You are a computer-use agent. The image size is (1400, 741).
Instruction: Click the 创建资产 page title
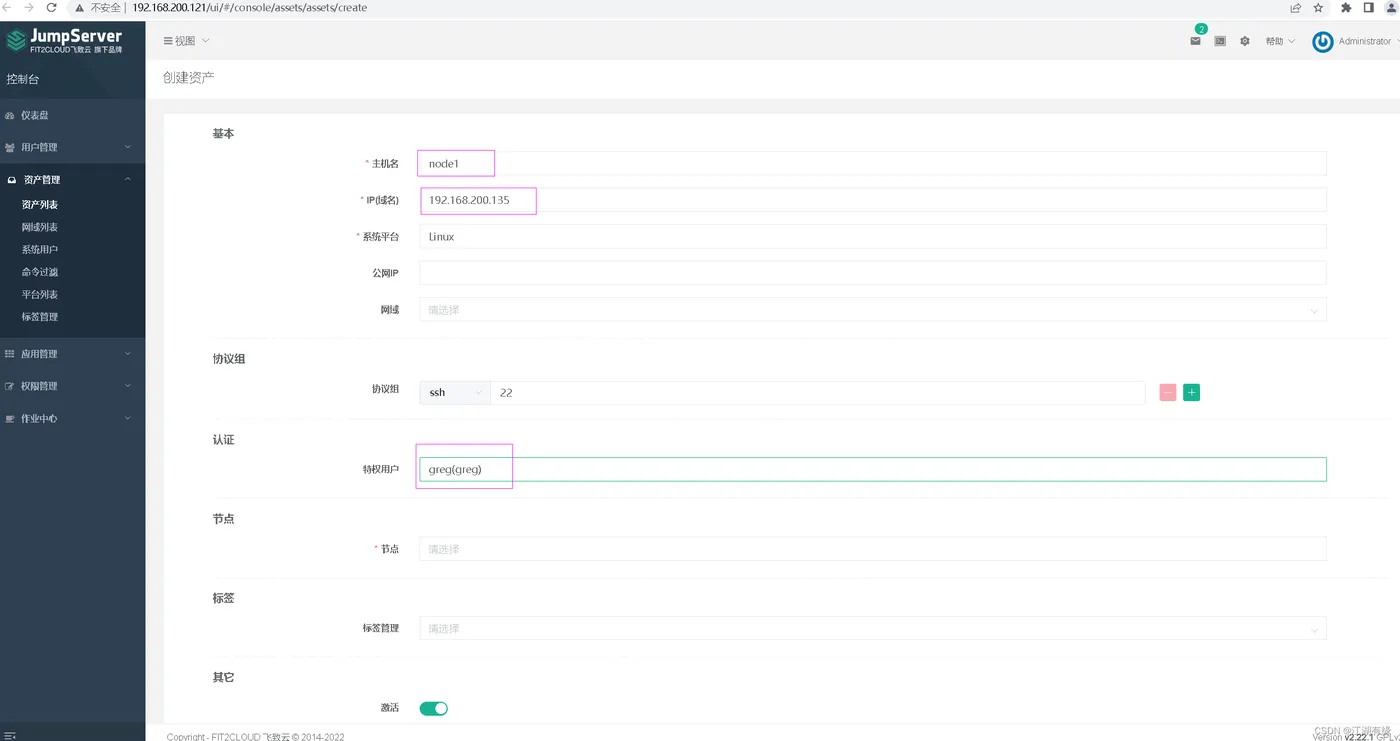[x=188, y=77]
